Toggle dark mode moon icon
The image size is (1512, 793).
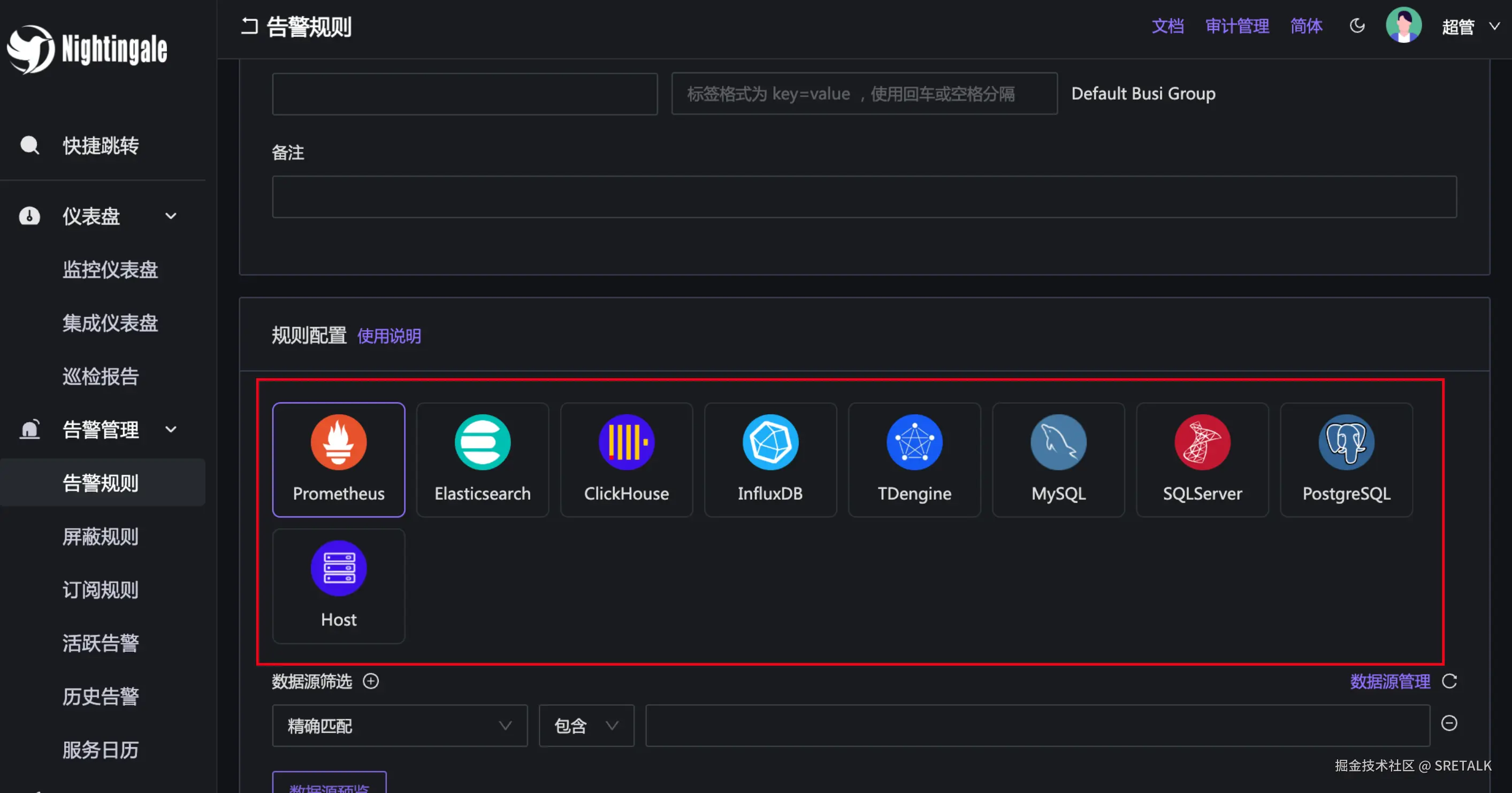[1357, 26]
